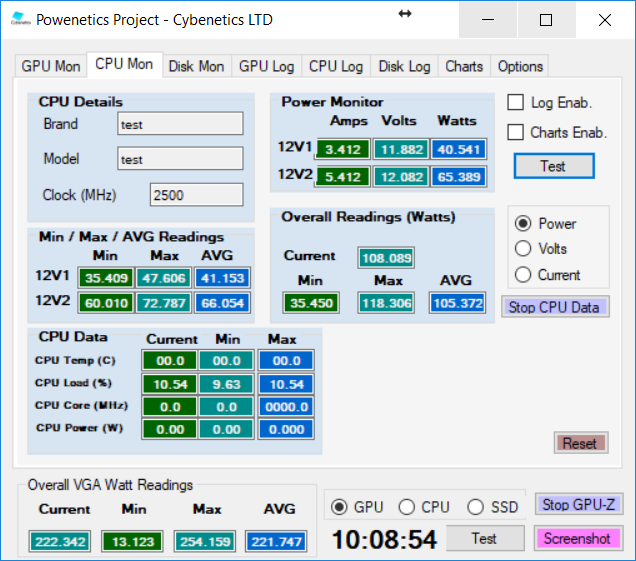
Task: Click the 12V1 Max reading 47.606
Action: click(164, 278)
